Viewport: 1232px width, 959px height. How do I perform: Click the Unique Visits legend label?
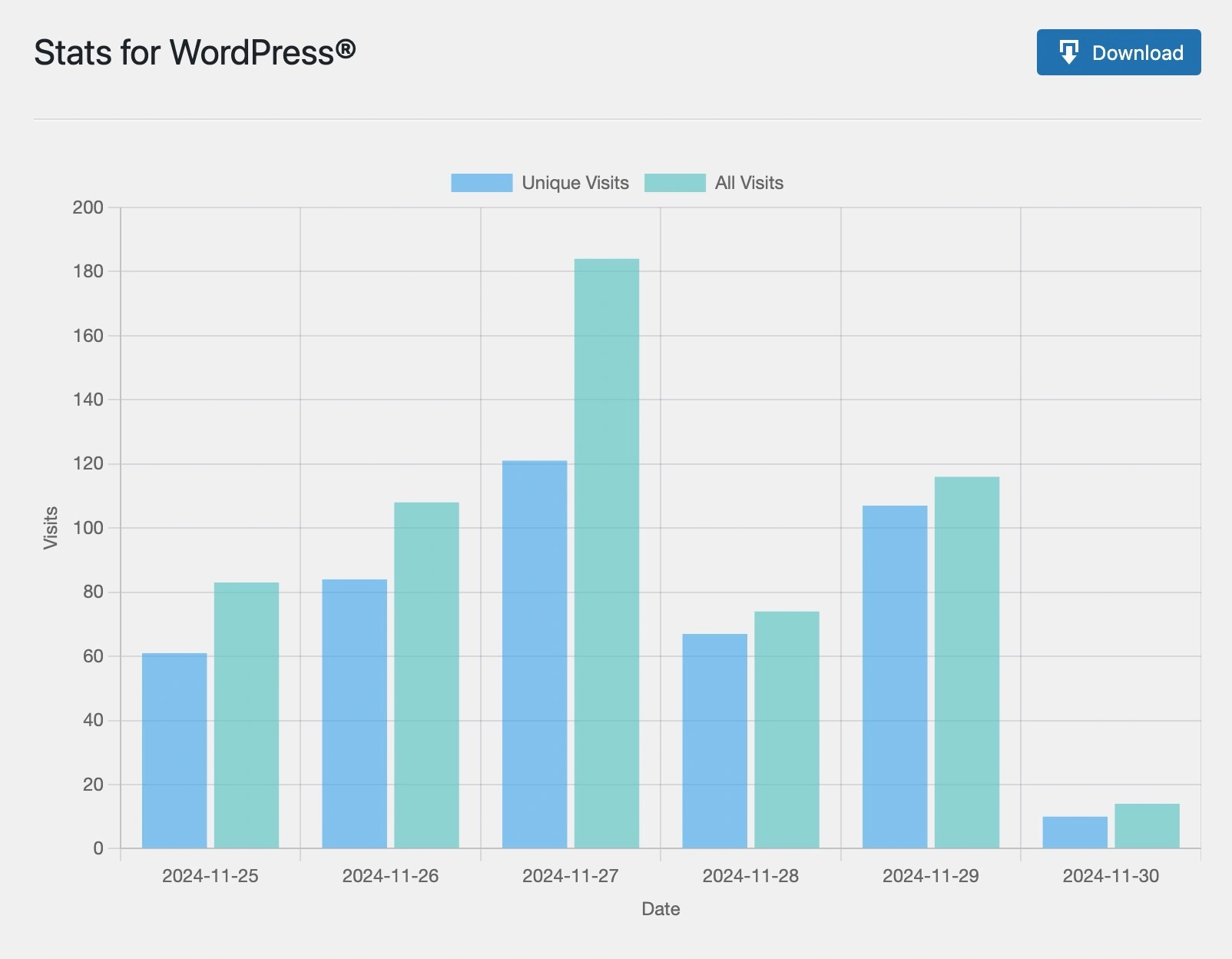tap(575, 183)
